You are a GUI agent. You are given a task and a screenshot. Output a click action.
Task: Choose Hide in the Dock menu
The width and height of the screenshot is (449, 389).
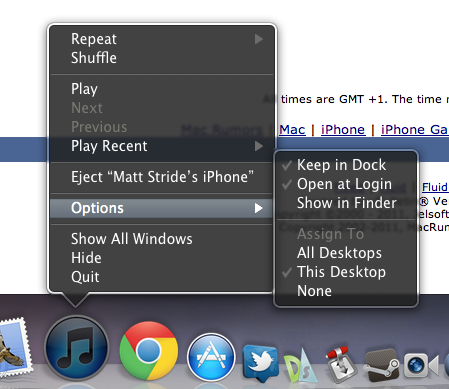point(161,258)
